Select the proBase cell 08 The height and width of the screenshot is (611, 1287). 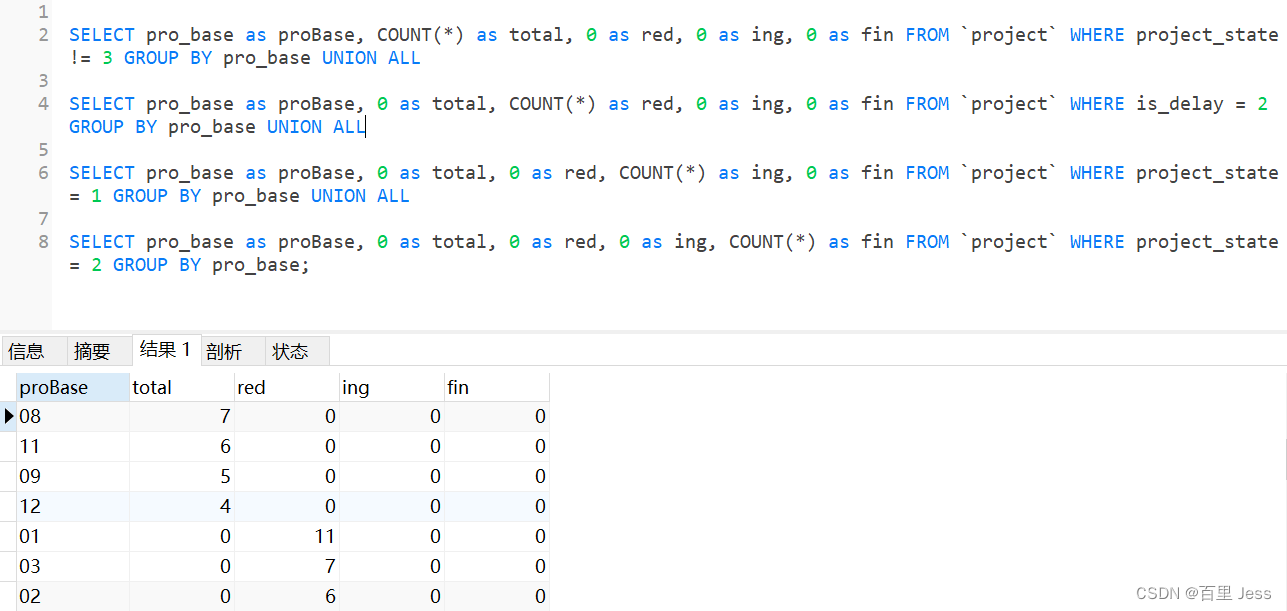73,416
